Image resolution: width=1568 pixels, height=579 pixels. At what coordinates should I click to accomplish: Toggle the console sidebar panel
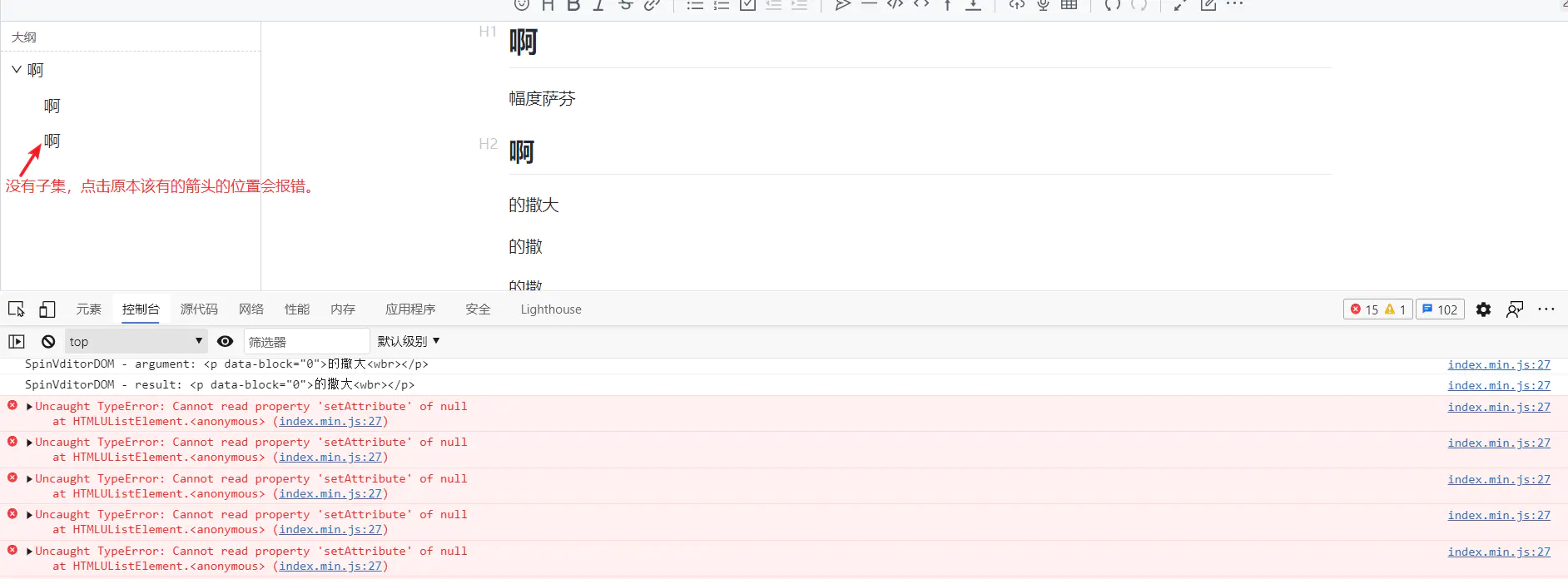[17, 342]
